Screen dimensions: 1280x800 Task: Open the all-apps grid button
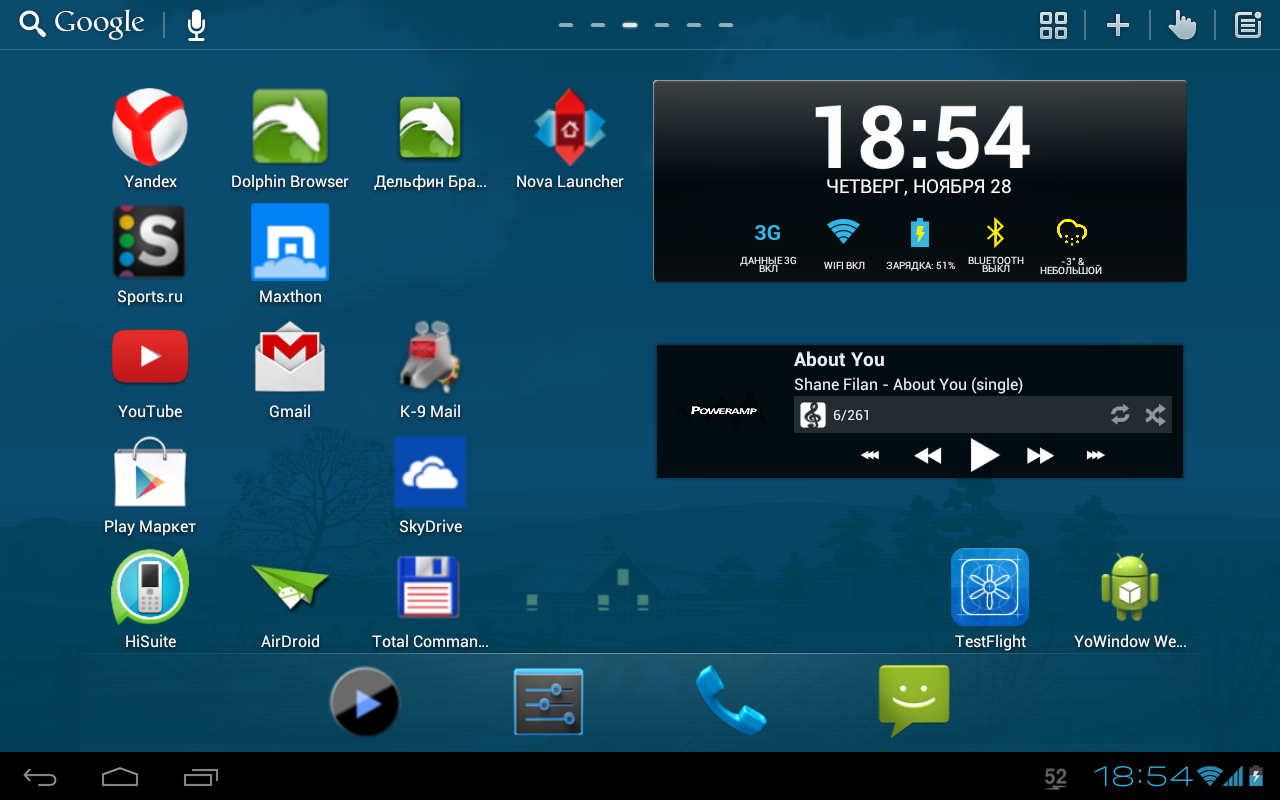[1053, 25]
